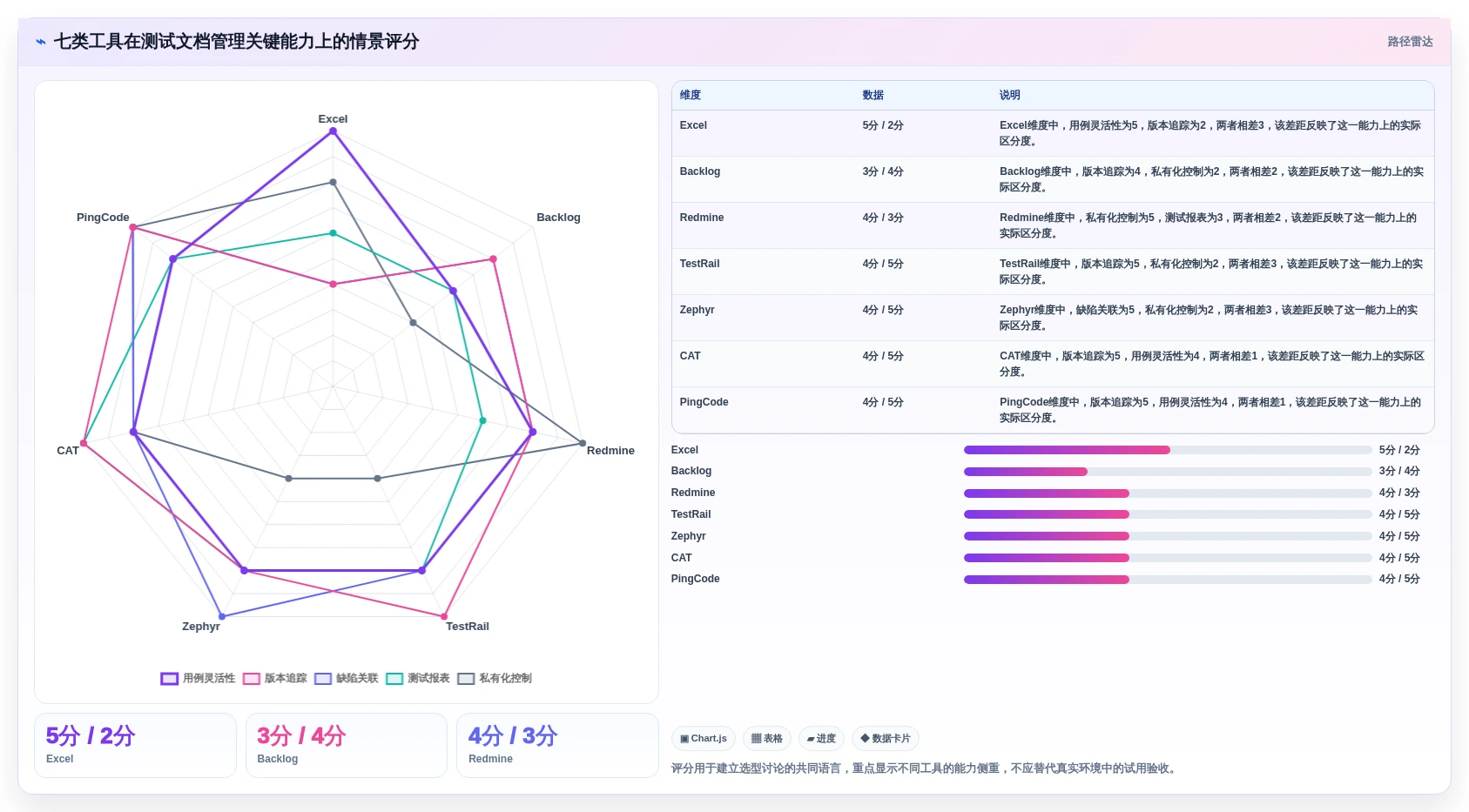Screen dimensions: 1469x812
Task: Toggle the 用例灵活性 legend series
Action: pyautogui.click(x=198, y=678)
